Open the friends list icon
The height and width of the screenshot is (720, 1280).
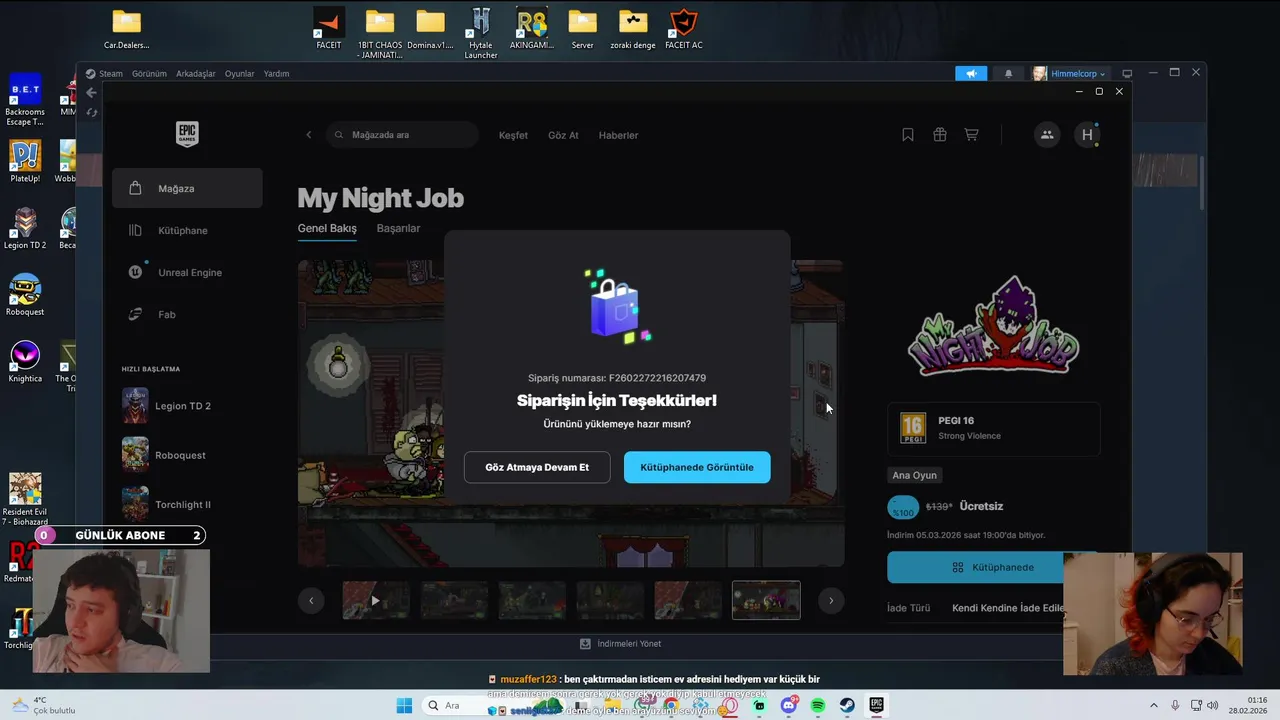point(1047,135)
